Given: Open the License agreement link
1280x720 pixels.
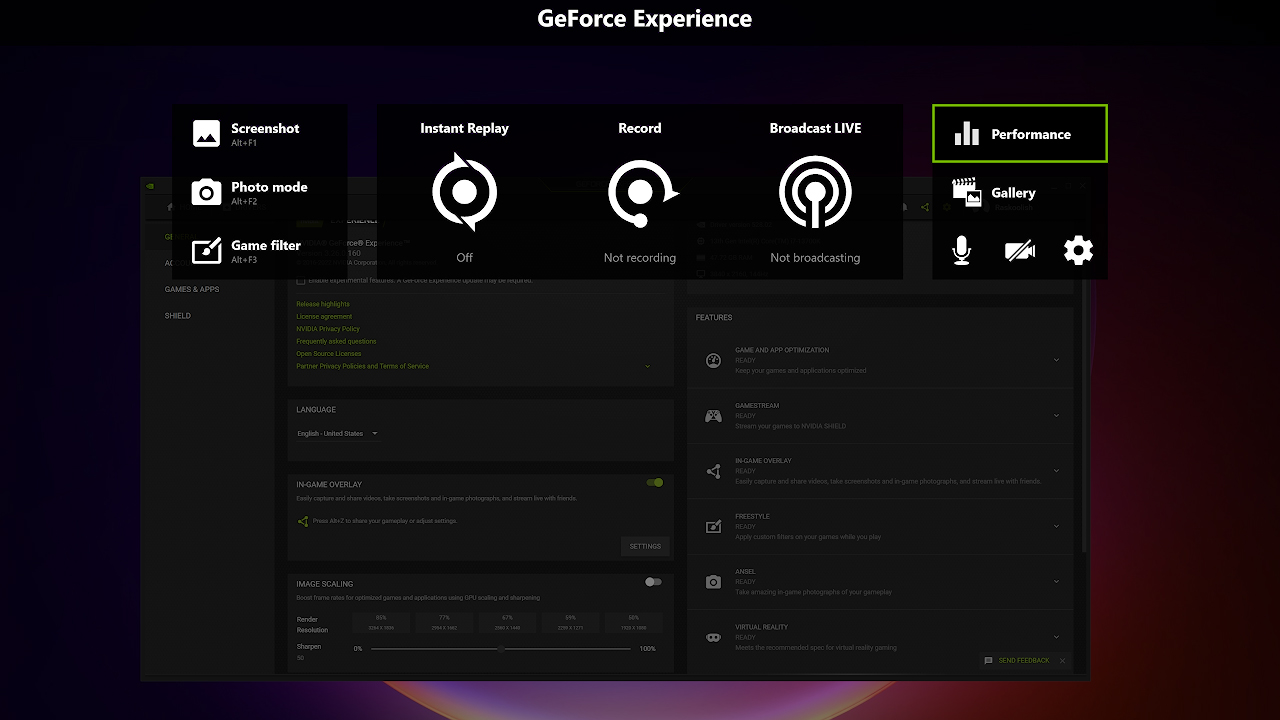Looking at the screenshot, I should (x=324, y=316).
